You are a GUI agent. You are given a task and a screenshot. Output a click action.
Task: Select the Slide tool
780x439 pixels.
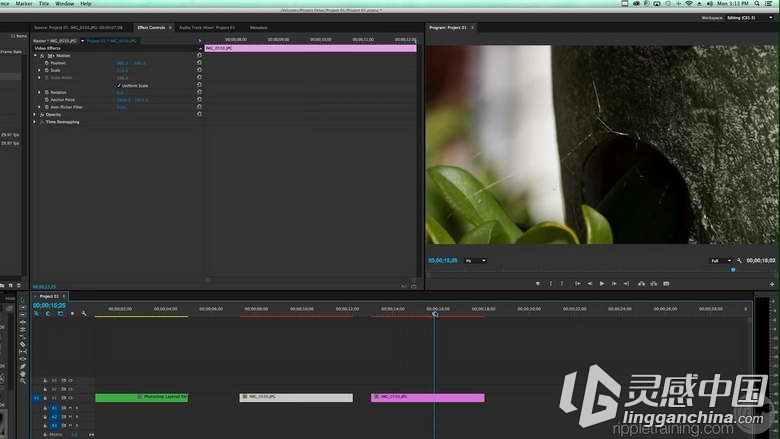click(23, 359)
